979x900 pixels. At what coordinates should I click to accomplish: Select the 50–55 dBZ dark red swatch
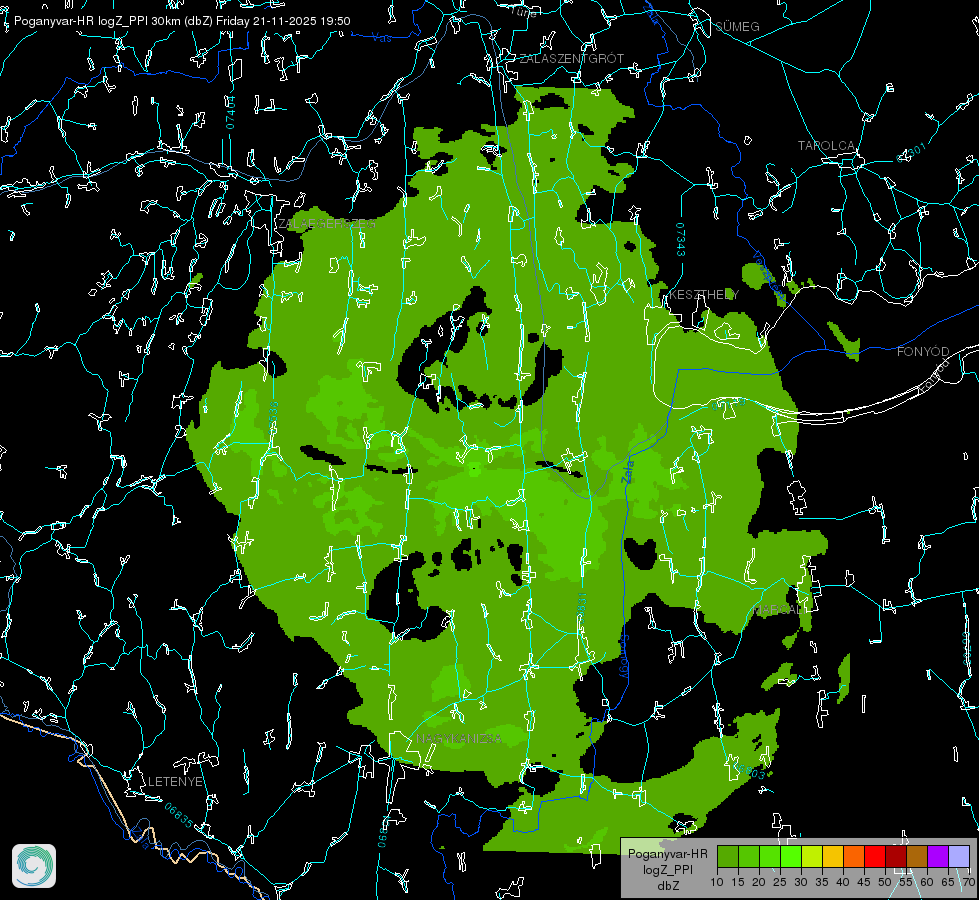click(x=895, y=857)
